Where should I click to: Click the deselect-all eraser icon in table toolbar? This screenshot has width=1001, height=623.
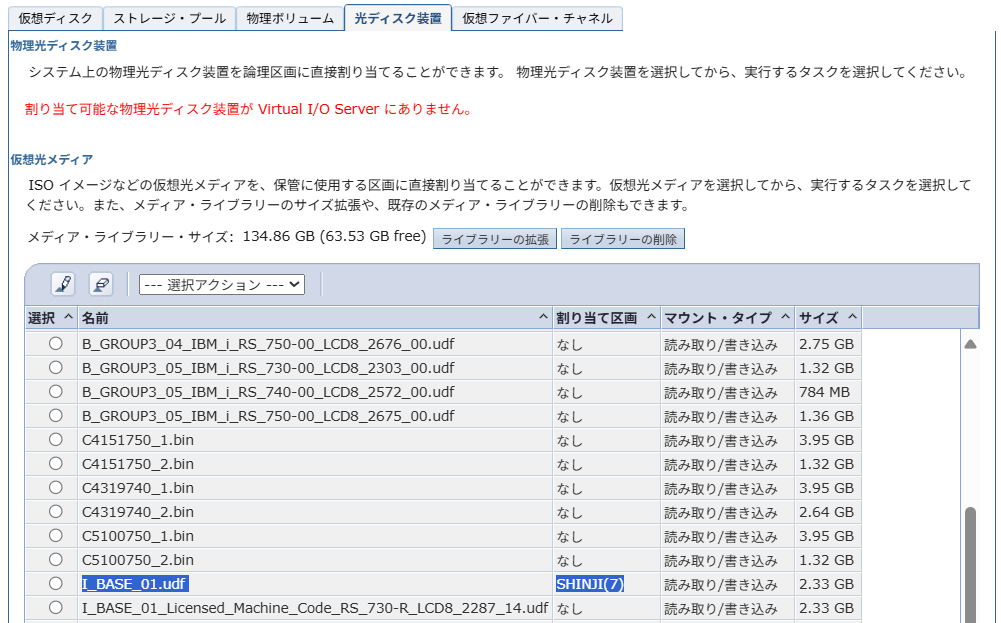[101, 284]
